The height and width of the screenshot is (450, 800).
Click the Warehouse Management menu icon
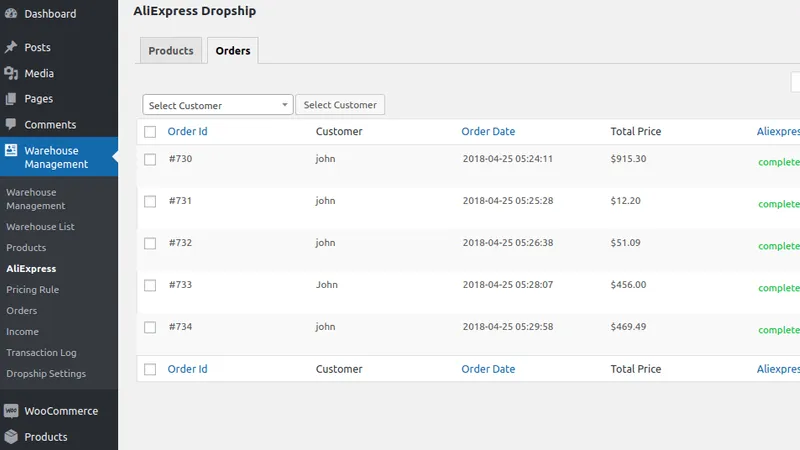point(11,150)
